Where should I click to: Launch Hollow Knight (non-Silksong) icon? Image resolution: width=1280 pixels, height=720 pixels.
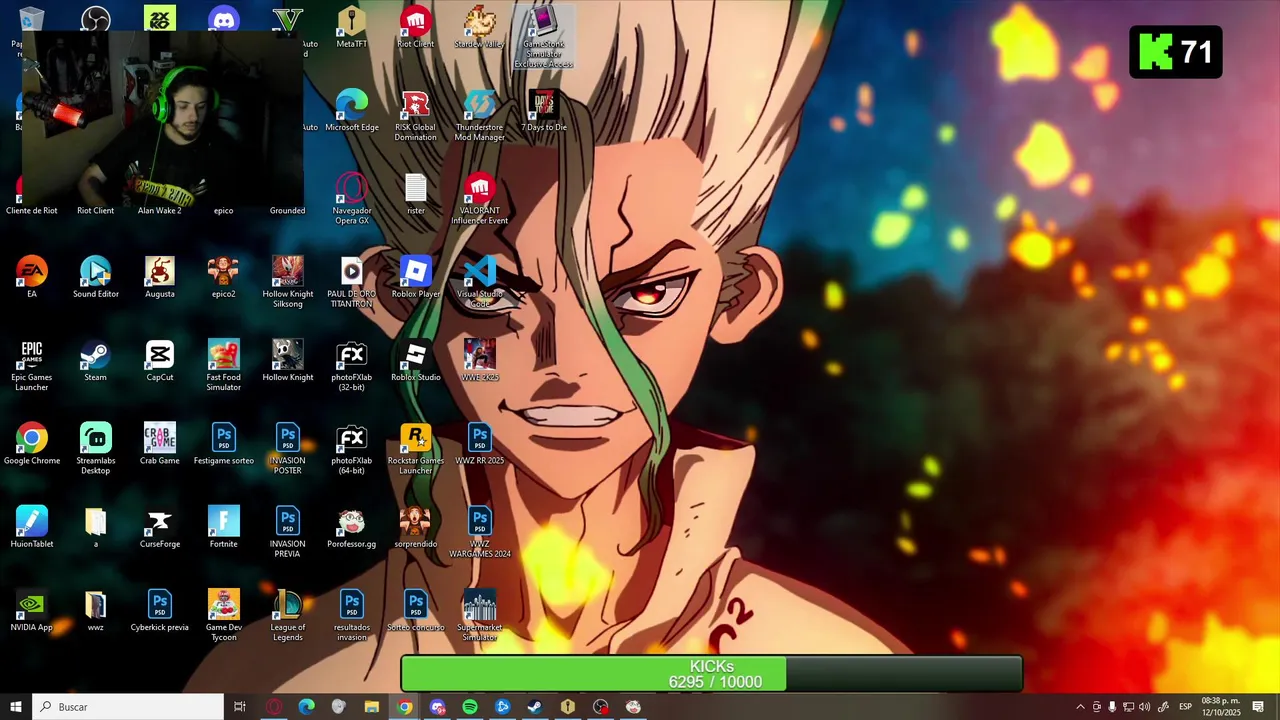click(288, 361)
